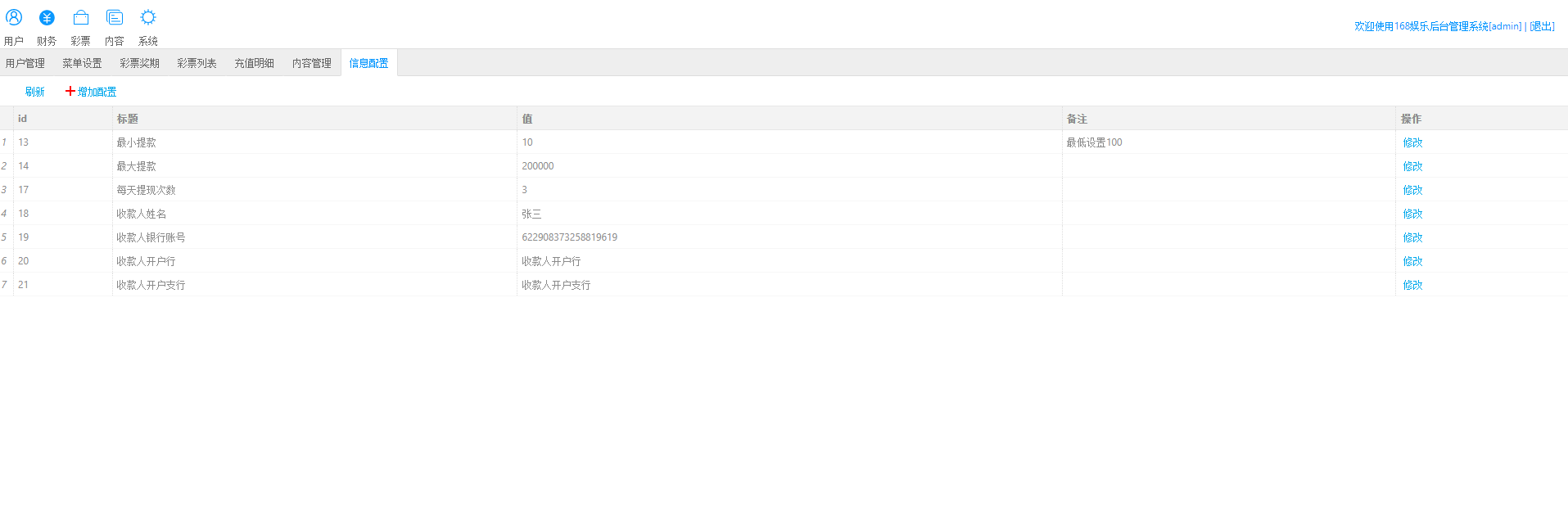Screen dimensions: 1568x528
Task: Click the 财务 (Finance) yen icon
Action: tap(47, 18)
